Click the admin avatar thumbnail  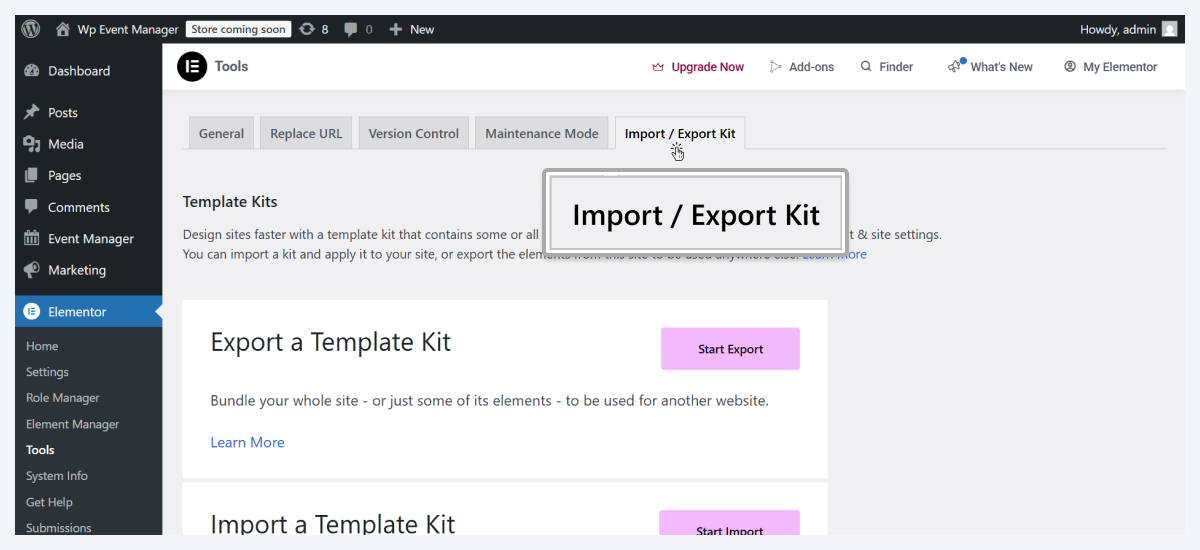pos(1169,29)
